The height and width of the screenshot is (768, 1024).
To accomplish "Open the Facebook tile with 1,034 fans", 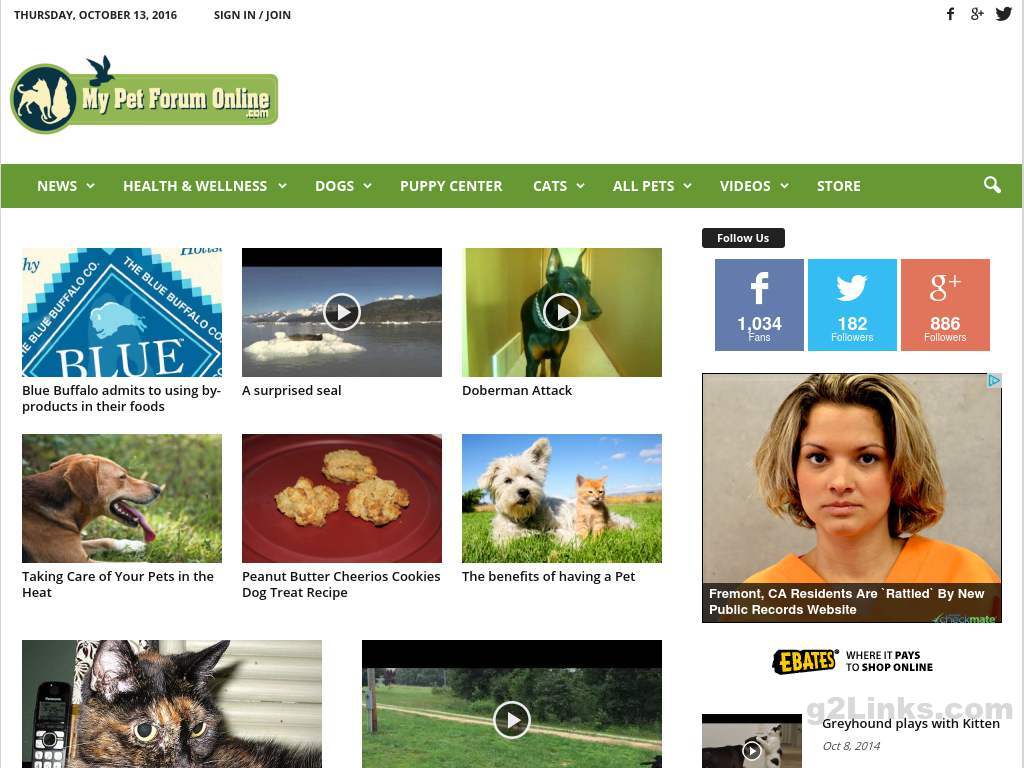I will coord(759,305).
